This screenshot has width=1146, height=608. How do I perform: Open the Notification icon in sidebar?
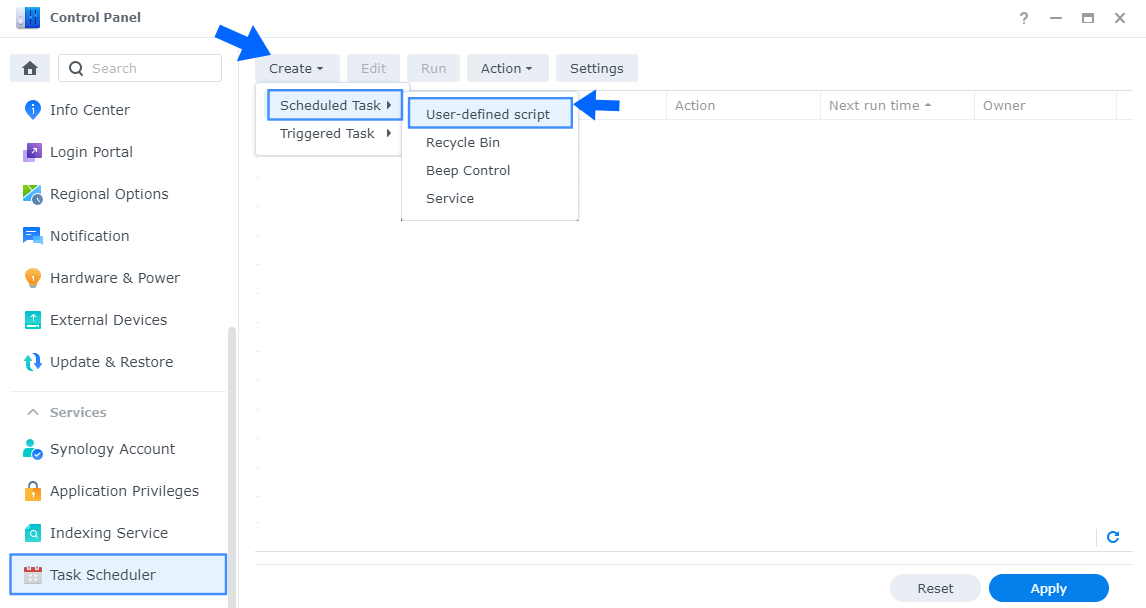click(33, 236)
